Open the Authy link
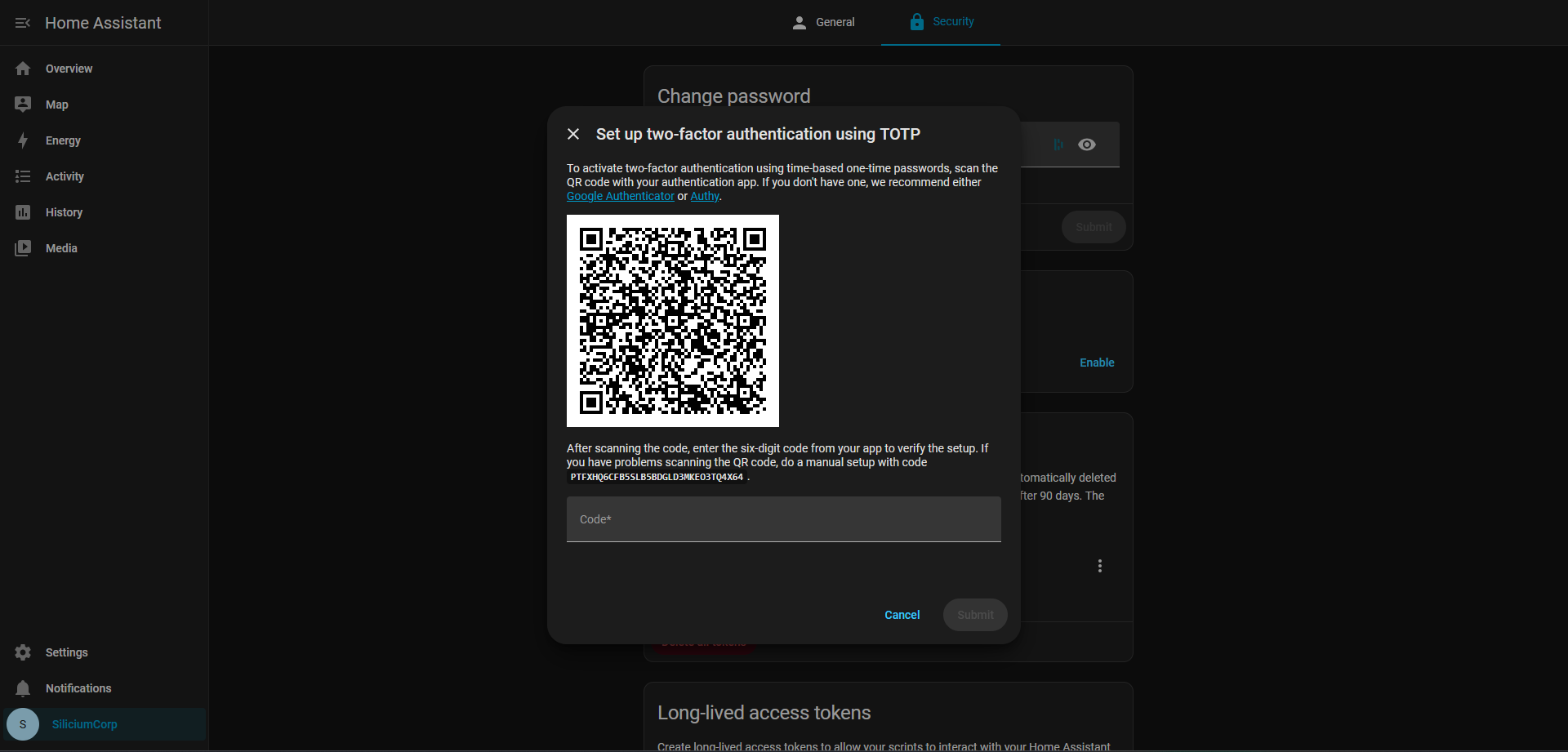 click(x=705, y=196)
